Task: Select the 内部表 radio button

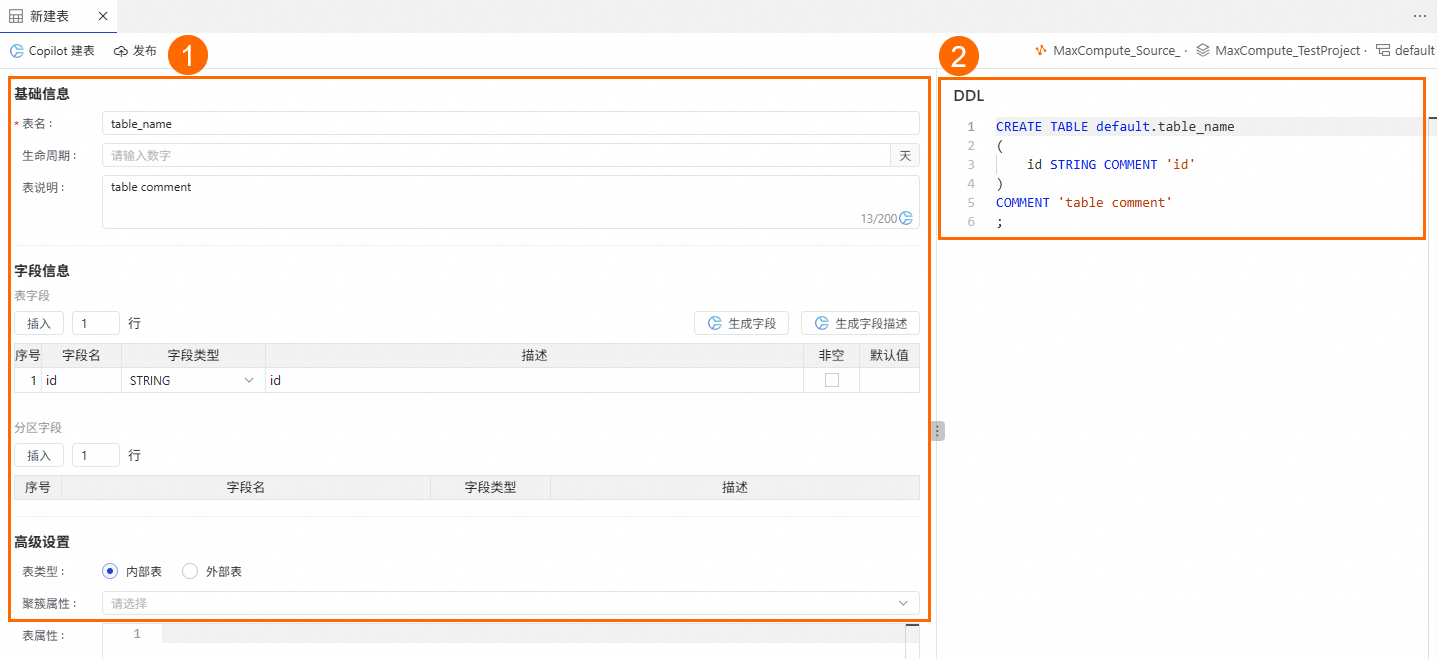Action: 111,572
